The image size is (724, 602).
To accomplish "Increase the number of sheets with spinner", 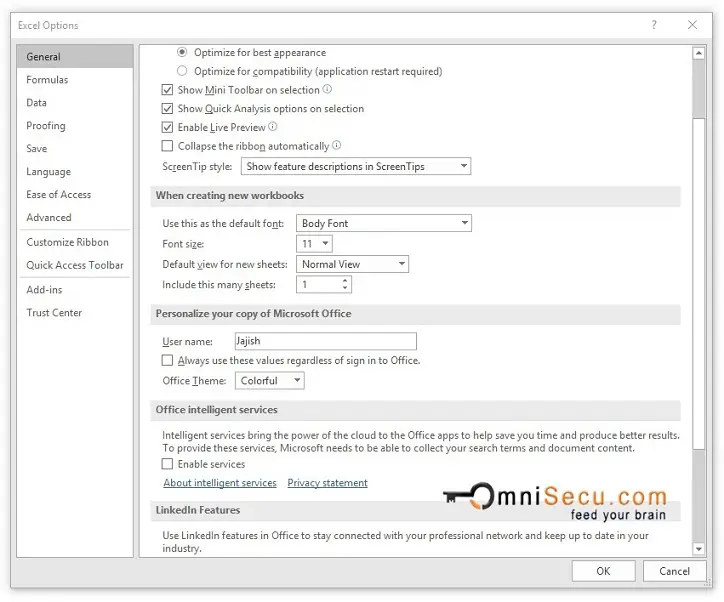I will tap(345, 281).
